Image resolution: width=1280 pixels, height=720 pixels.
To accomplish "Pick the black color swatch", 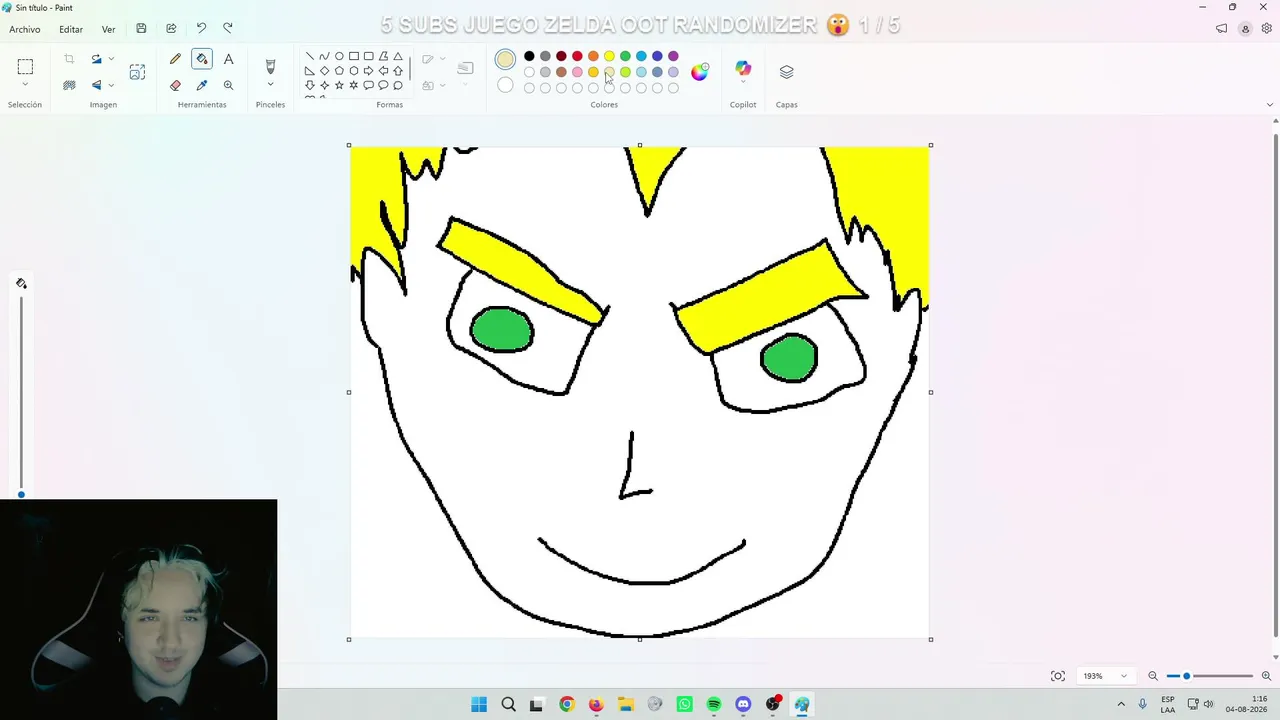I will click(529, 56).
